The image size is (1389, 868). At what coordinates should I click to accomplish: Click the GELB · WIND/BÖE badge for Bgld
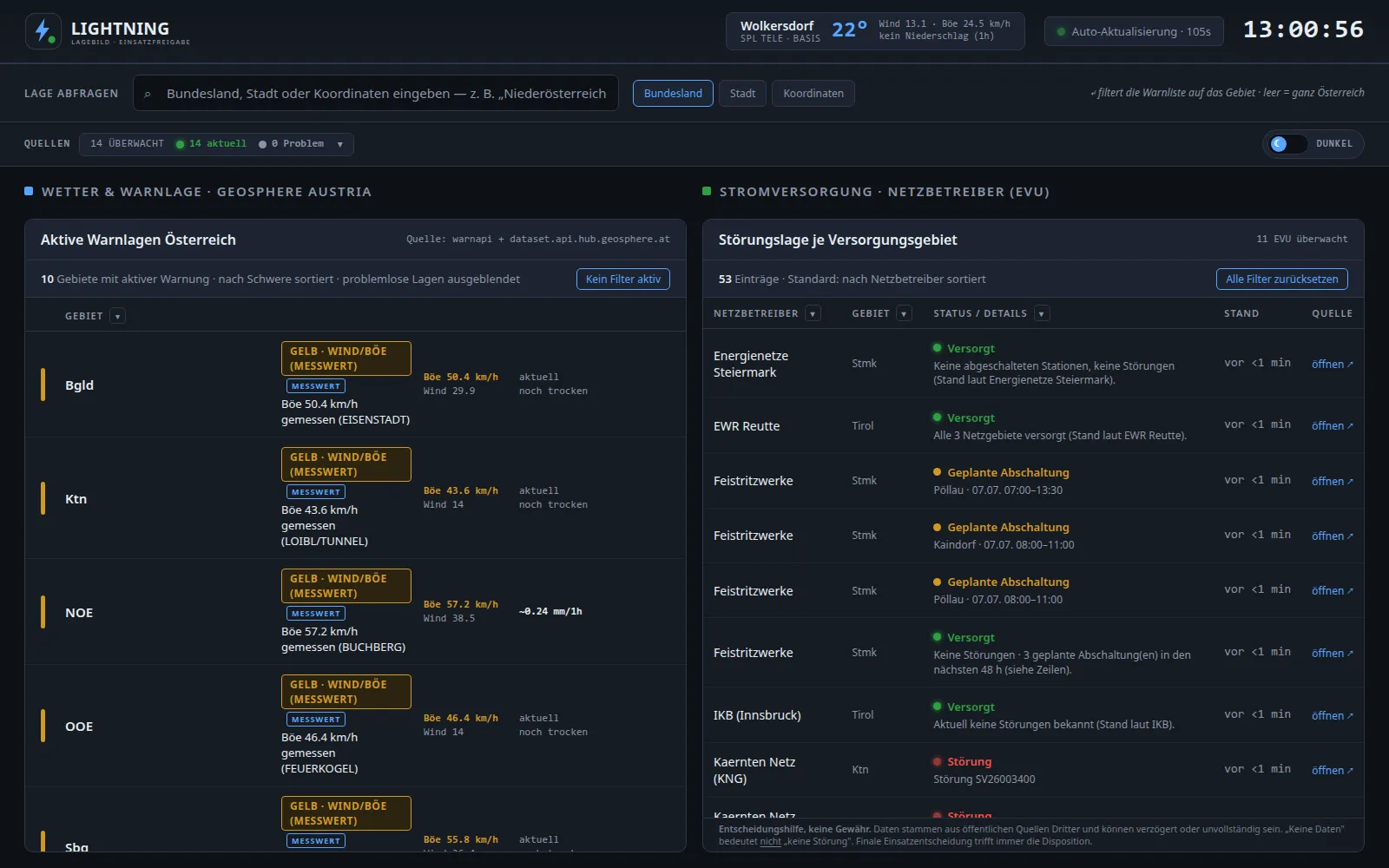point(346,358)
